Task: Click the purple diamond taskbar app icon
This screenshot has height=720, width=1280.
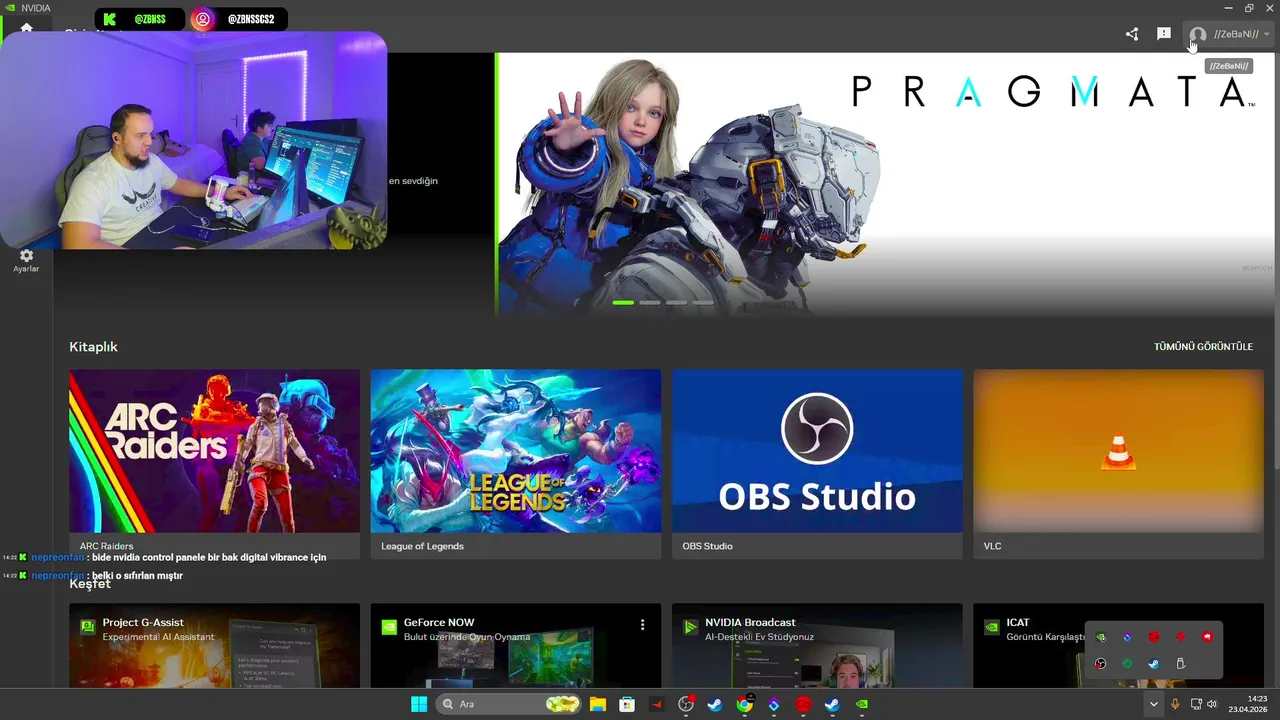Action: [x=774, y=704]
